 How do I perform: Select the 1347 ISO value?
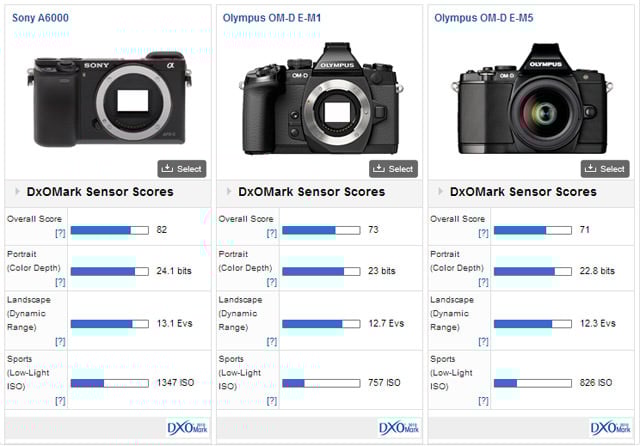(176, 383)
